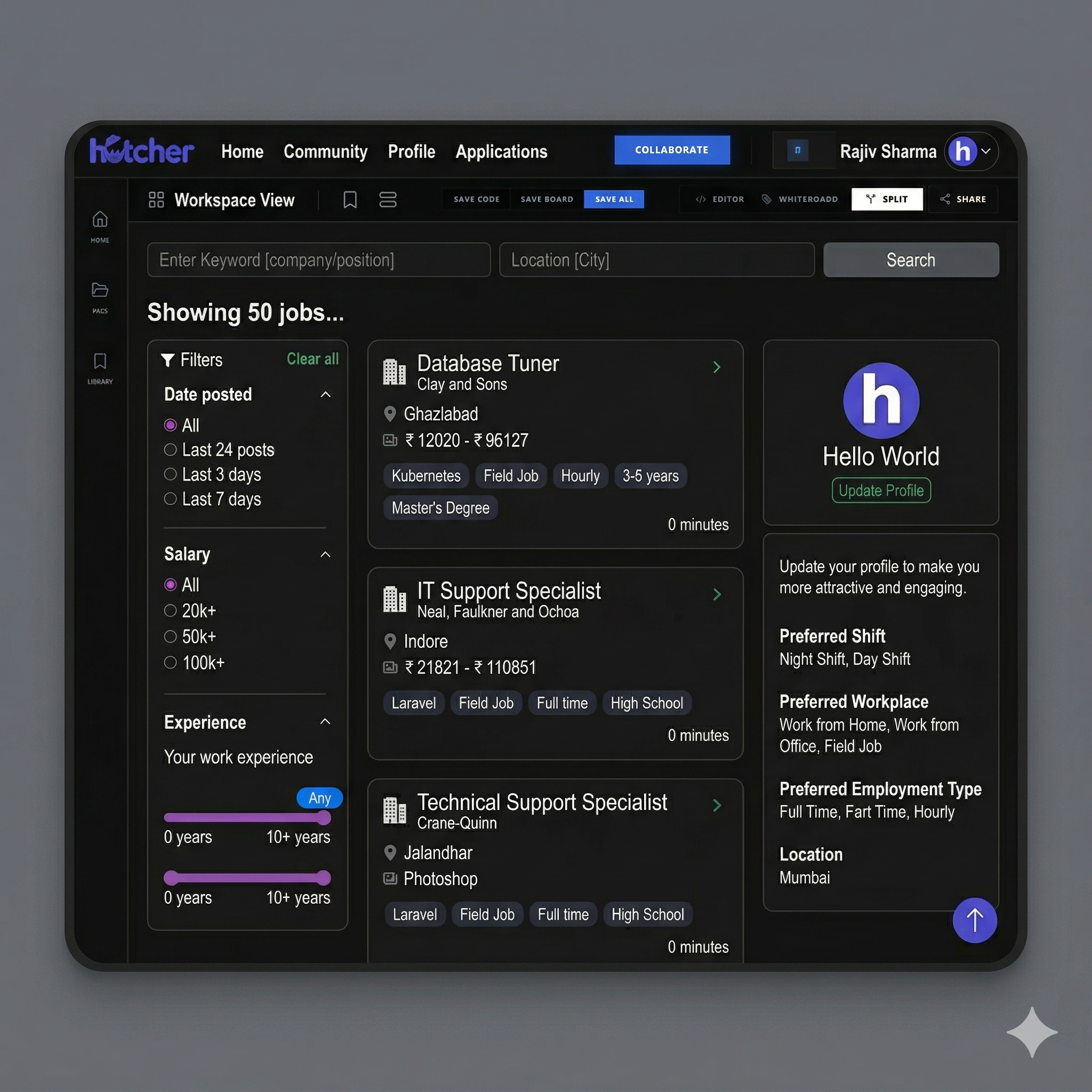Open the Applications menu item
Screen dimensions: 1092x1092
coord(501,151)
